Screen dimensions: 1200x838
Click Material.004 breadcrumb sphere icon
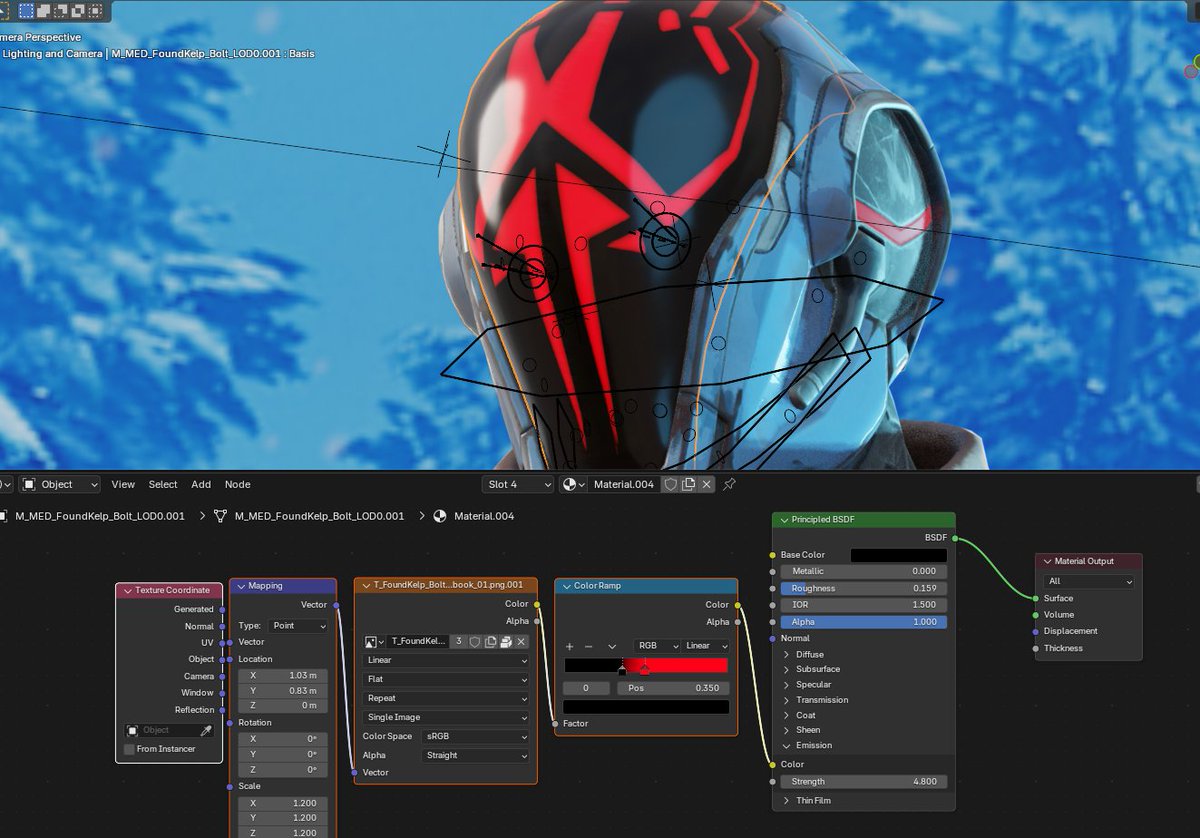(x=440, y=516)
